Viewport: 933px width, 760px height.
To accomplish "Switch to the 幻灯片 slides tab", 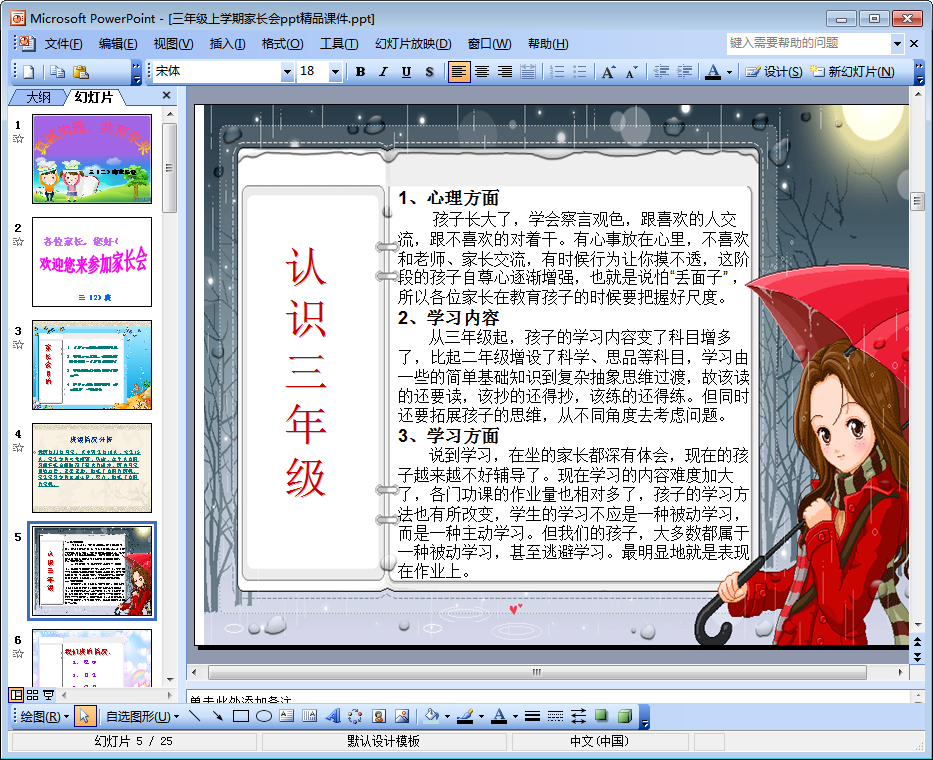I will click(93, 97).
